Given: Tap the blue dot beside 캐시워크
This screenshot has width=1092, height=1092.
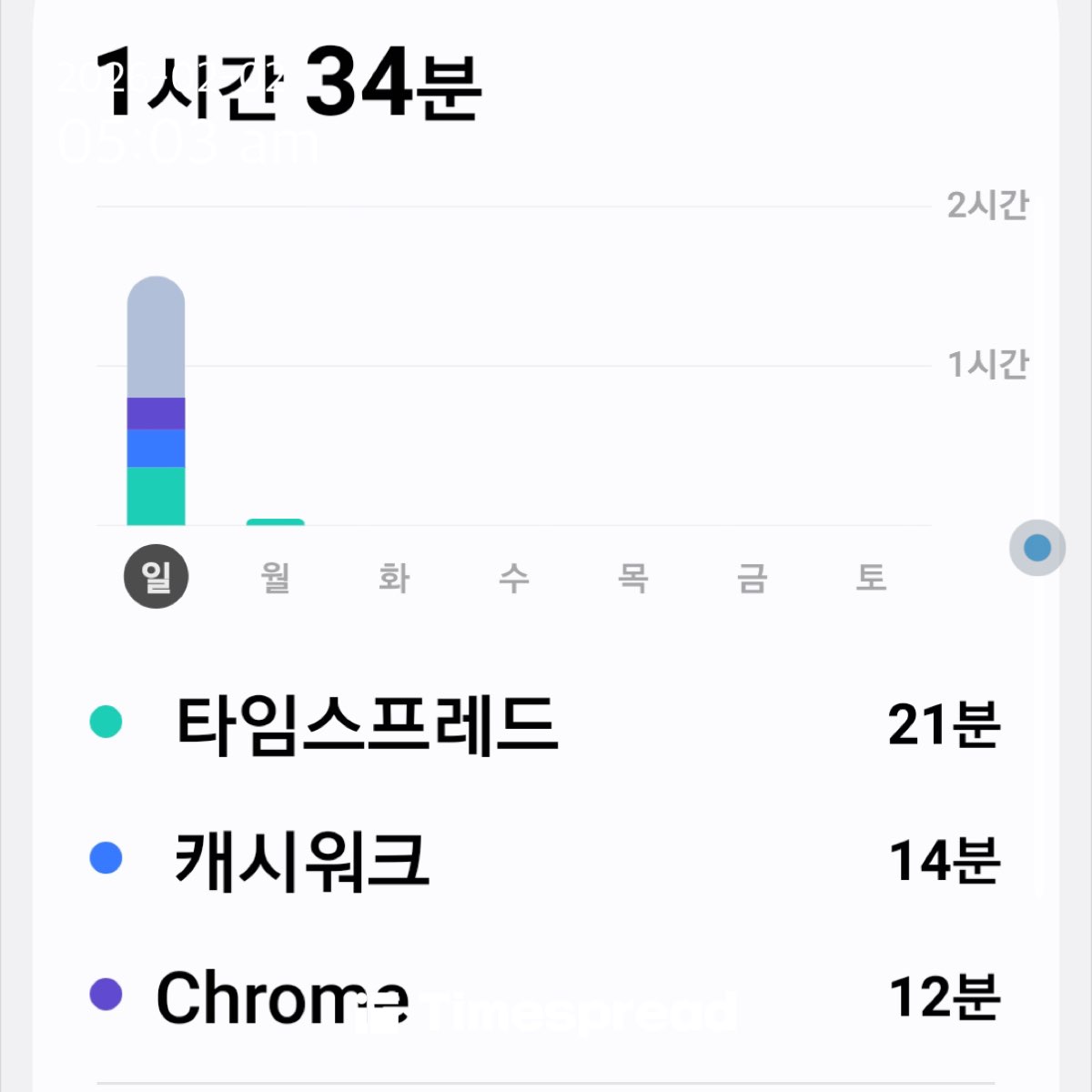Looking at the screenshot, I should (106, 858).
